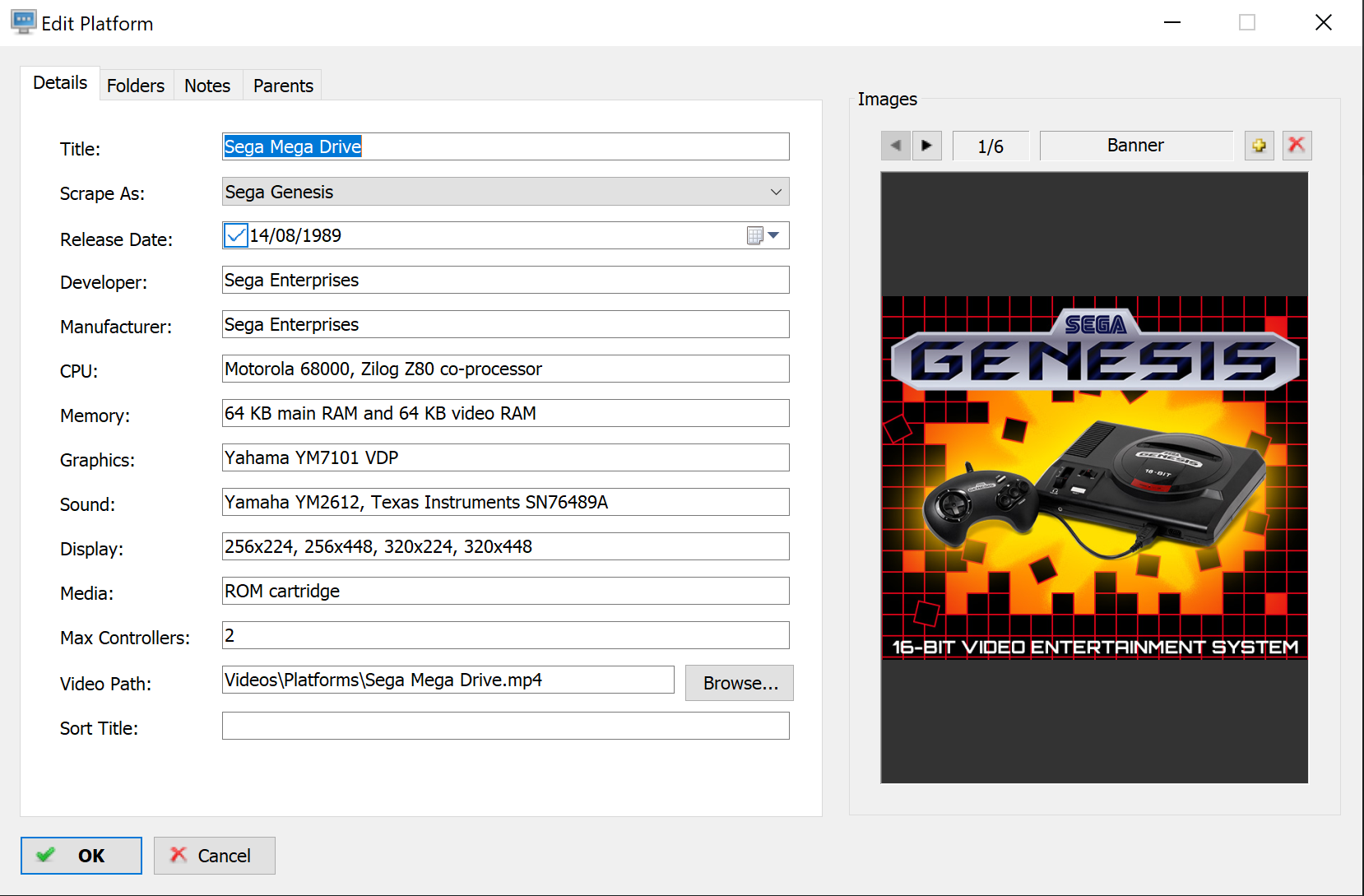Viewport: 1364px width, 896px height.
Task: Click the Graphics input field
Action: click(506, 457)
